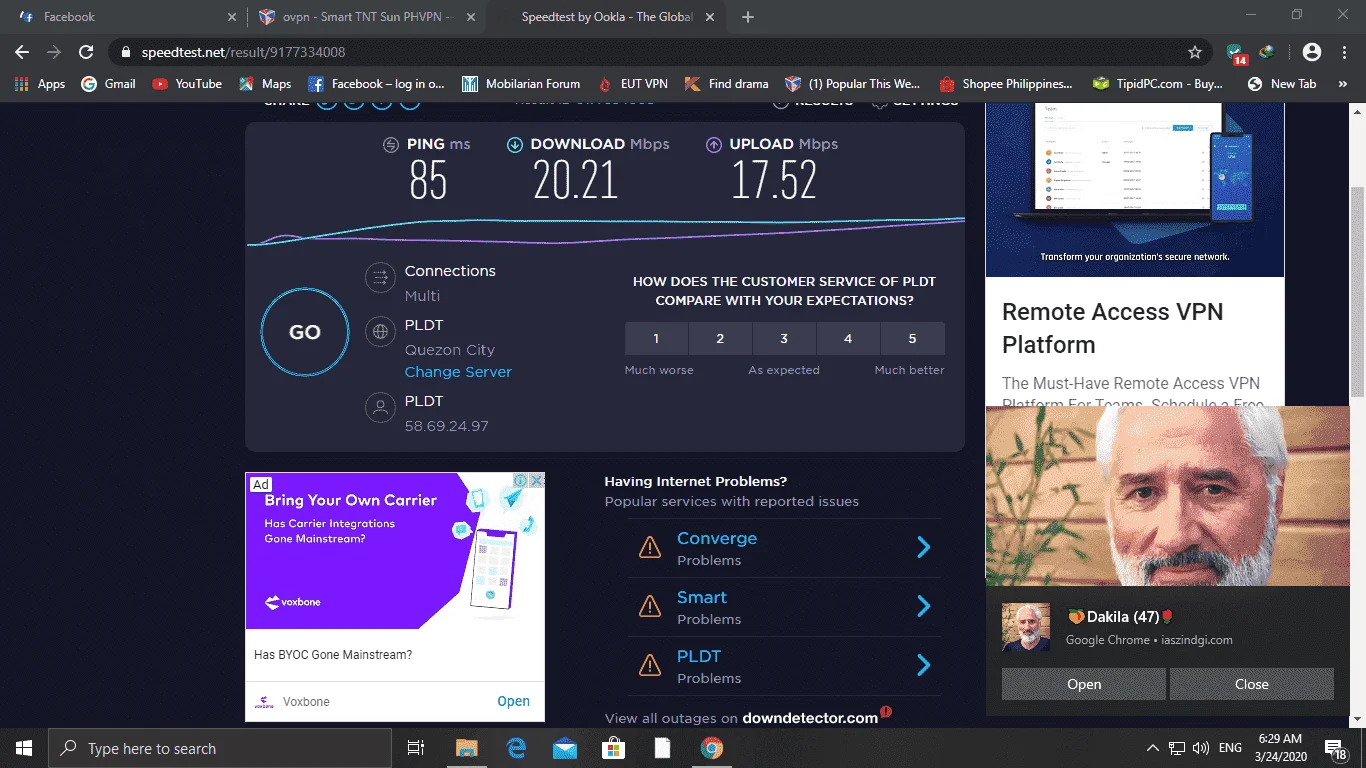The height and width of the screenshot is (768, 1366).
Task: Click the Internet Download Manager extension icon
Action: pos(1267,52)
